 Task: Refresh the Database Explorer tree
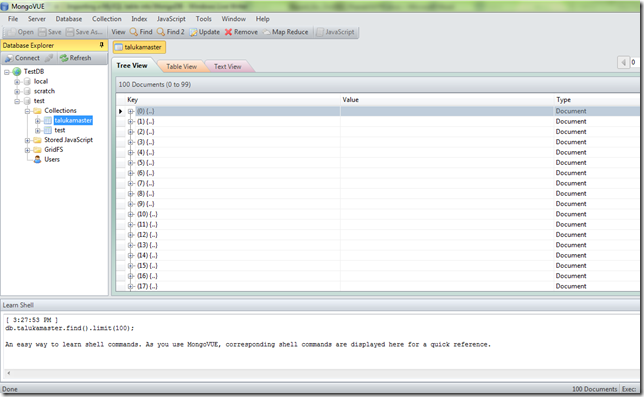click(x=76, y=58)
